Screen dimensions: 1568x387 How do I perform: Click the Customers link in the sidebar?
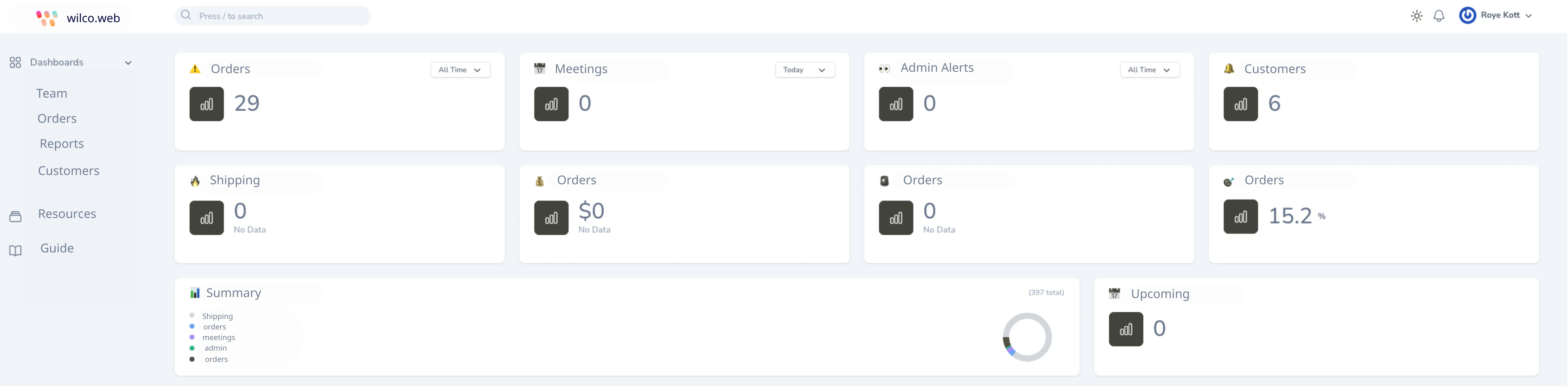pos(69,171)
